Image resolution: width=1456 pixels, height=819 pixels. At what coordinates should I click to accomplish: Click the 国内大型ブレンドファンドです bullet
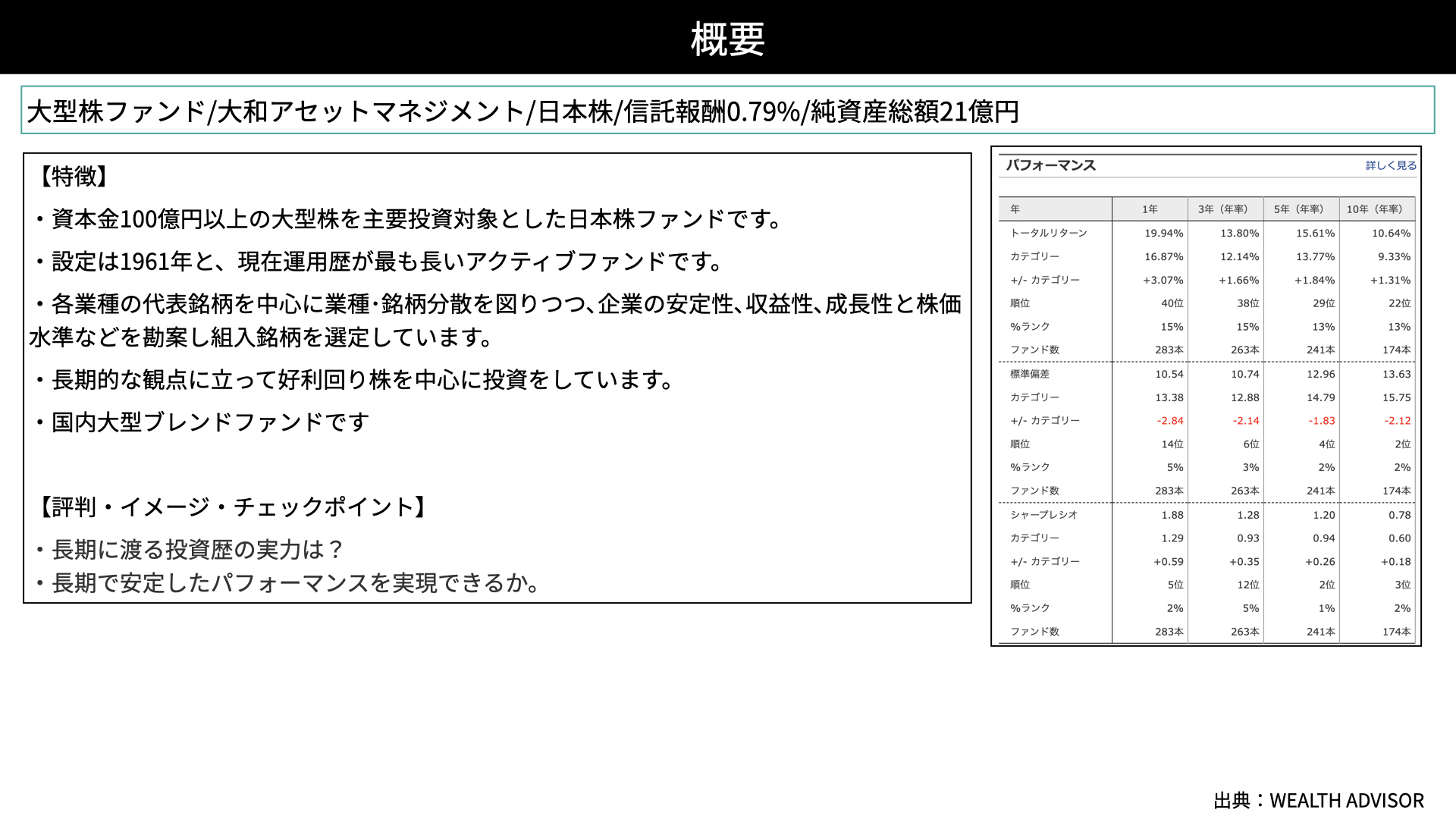201,422
